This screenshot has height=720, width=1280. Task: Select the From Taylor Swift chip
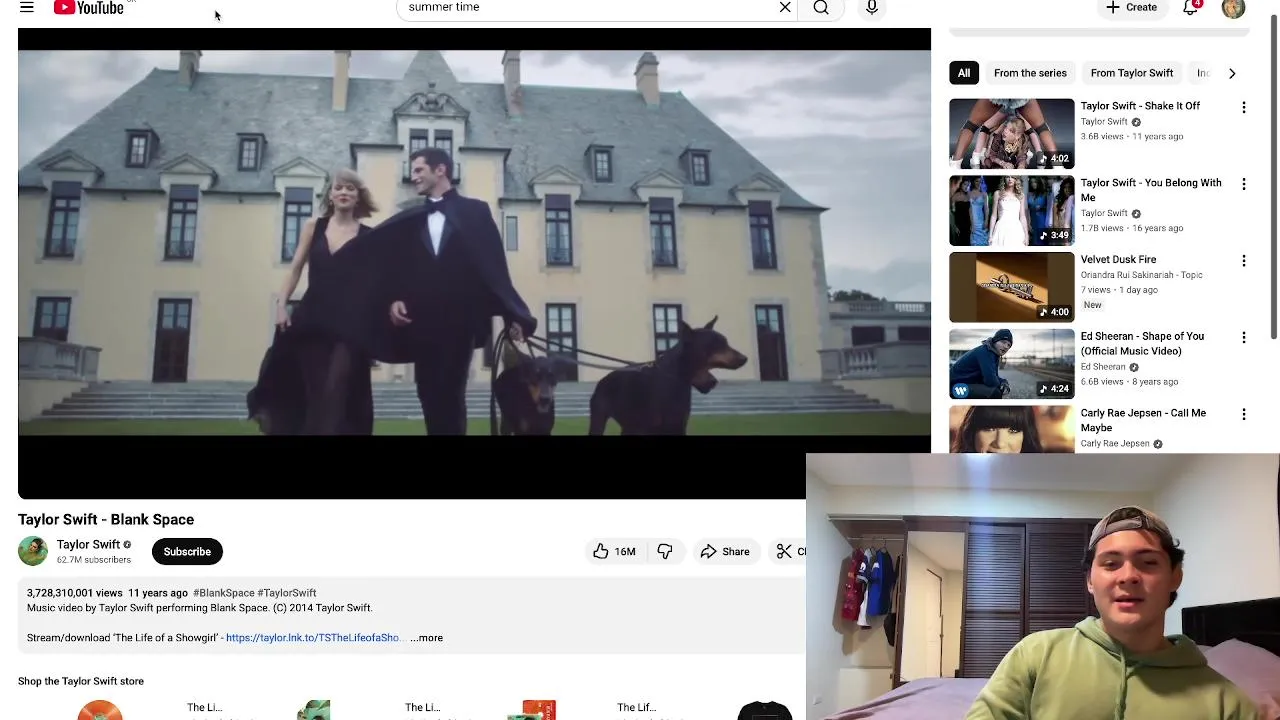pos(1132,73)
